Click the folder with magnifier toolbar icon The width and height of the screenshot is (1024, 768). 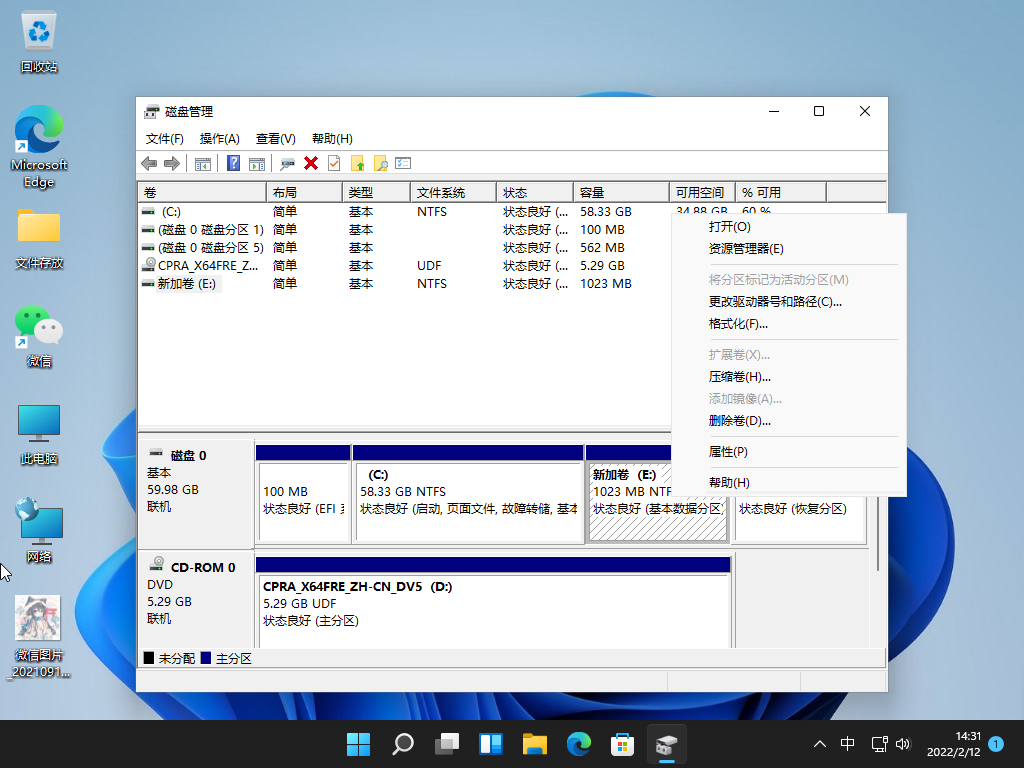click(x=380, y=163)
